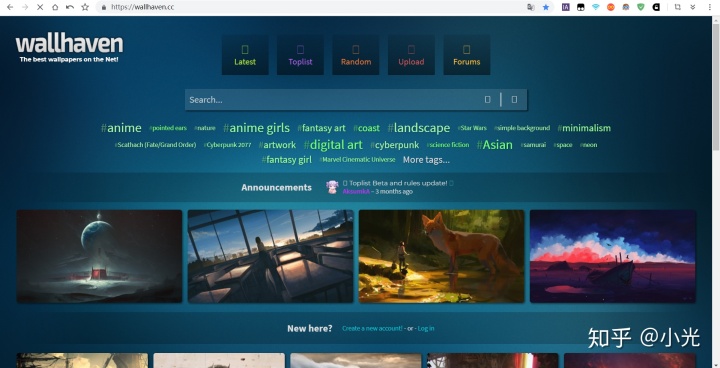The height and width of the screenshot is (368, 720).
Task: Expand hidden extensions with double chevron
Action: pos(692,7)
